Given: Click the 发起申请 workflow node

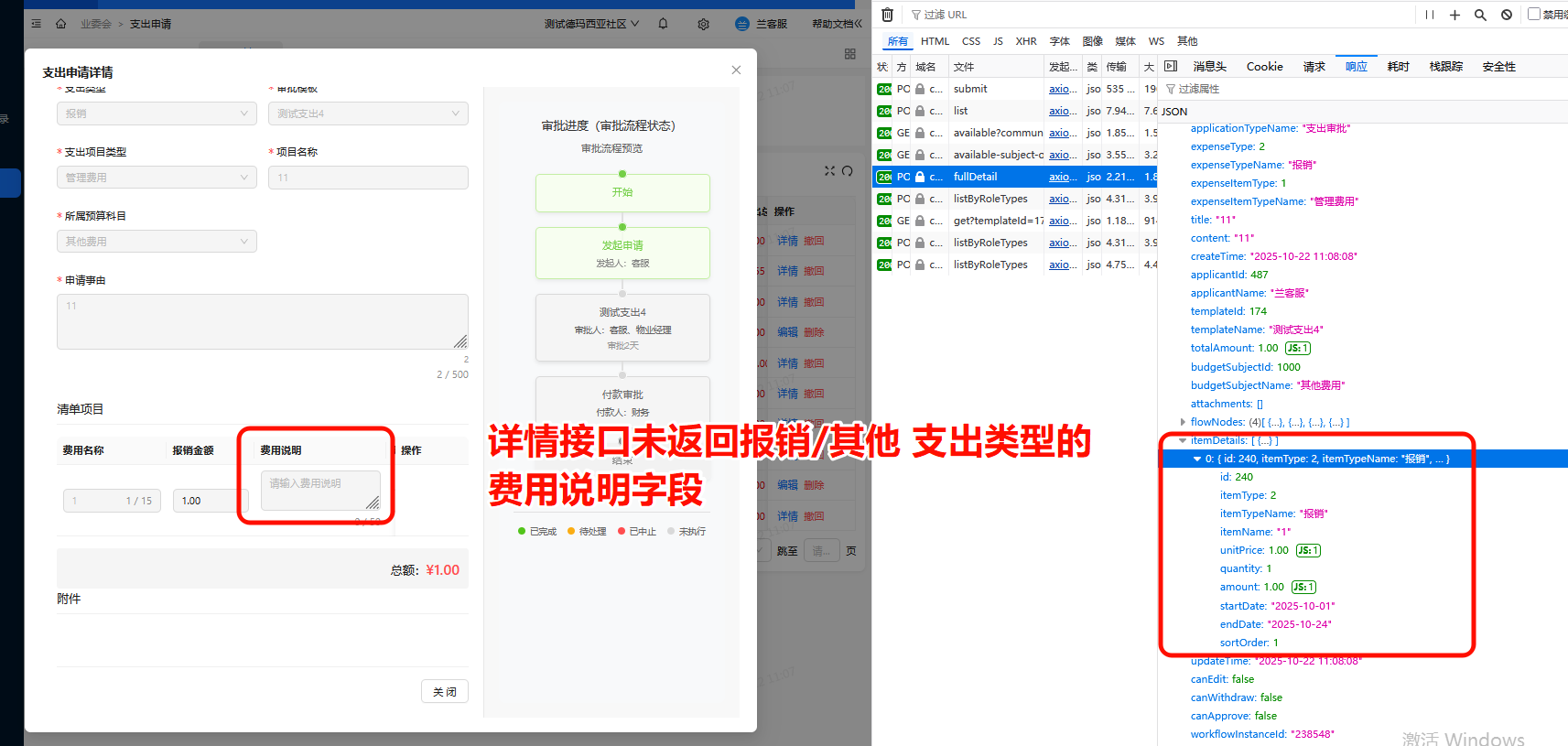Looking at the screenshot, I should click(622, 253).
